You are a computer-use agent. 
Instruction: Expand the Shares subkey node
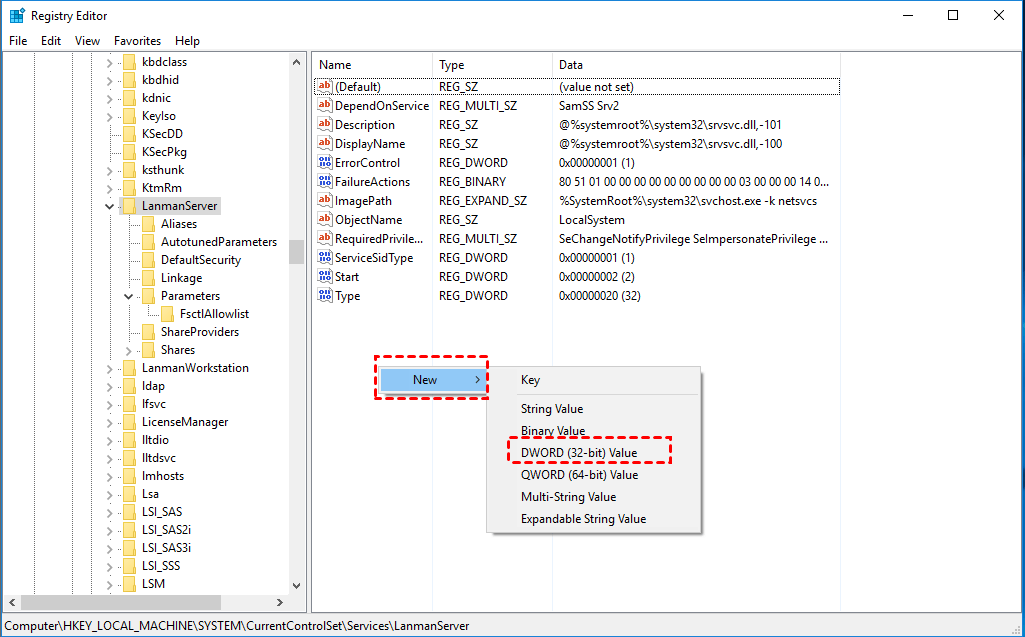[x=129, y=351]
